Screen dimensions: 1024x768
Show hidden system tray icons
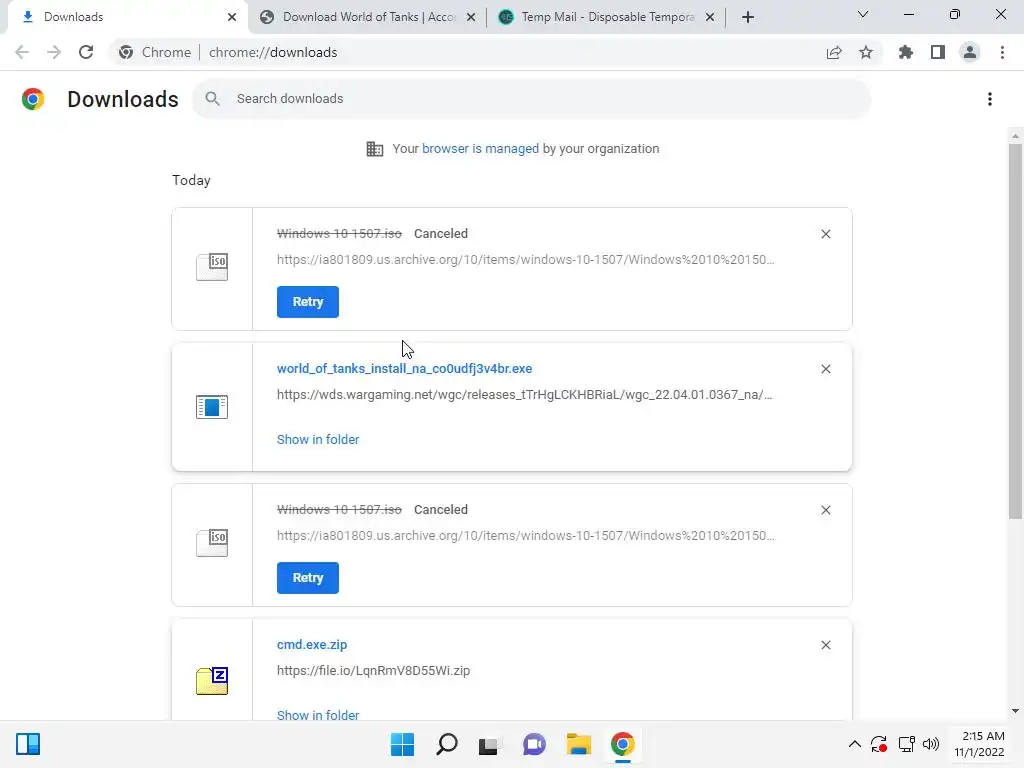(x=854, y=744)
